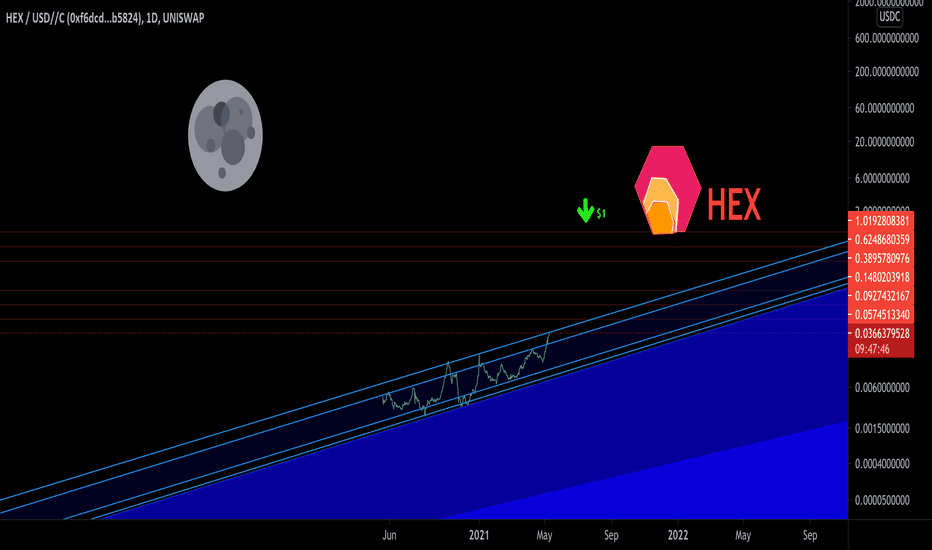Click the 09:47:46 countdown timer
The height and width of the screenshot is (550, 932).
pyautogui.click(x=872, y=349)
